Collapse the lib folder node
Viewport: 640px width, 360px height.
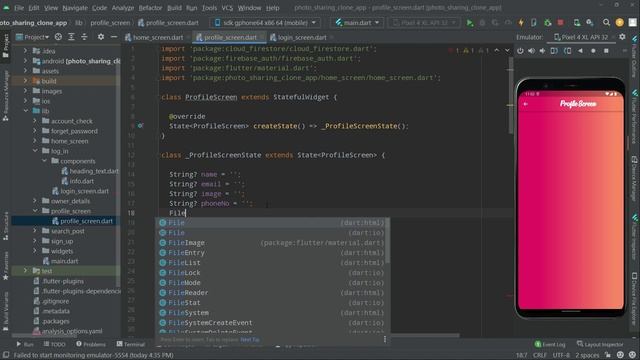(26, 111)
